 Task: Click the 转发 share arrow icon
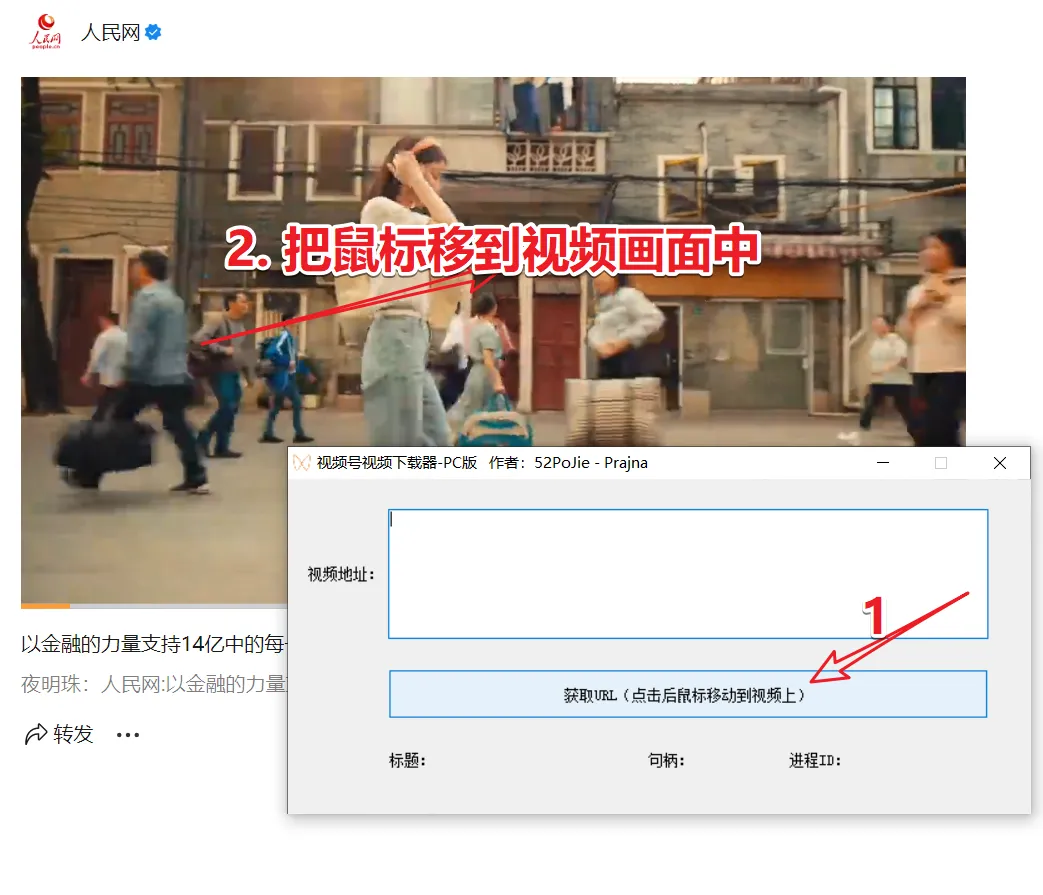[36, 734]
